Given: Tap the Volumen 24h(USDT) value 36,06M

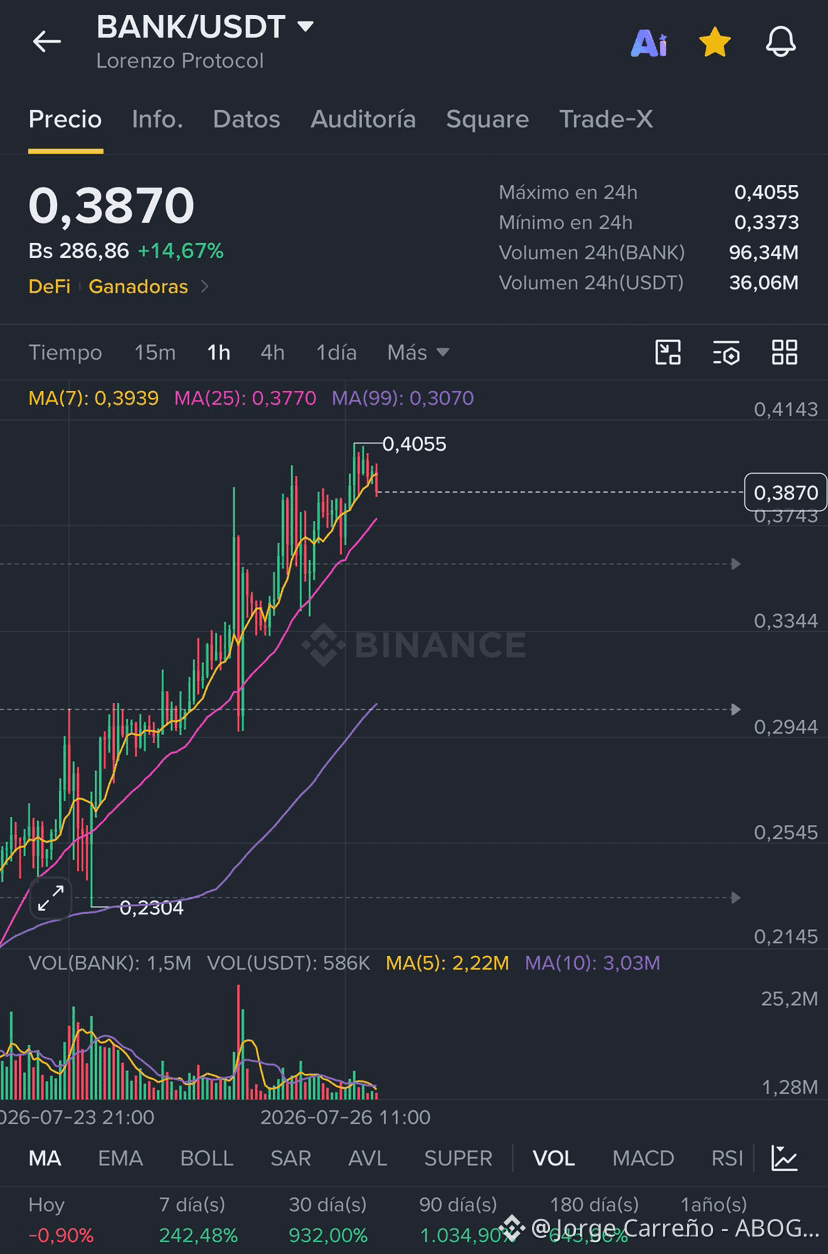Looking at the screenshot, I should 764,282.
